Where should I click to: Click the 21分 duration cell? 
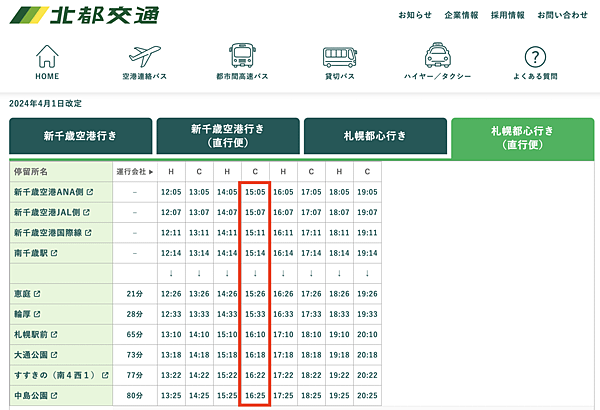coord(135,294)
